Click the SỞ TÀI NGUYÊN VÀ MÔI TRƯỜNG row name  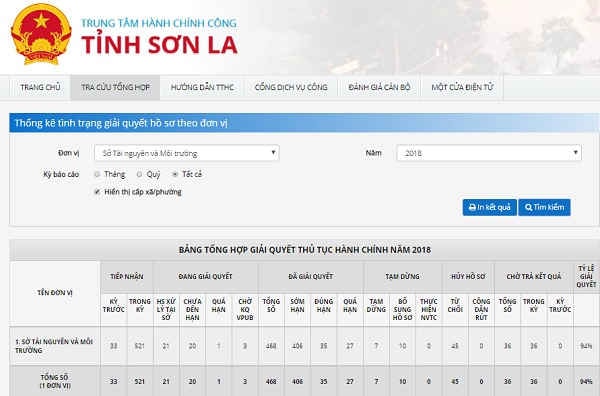(x=54, y=346)
